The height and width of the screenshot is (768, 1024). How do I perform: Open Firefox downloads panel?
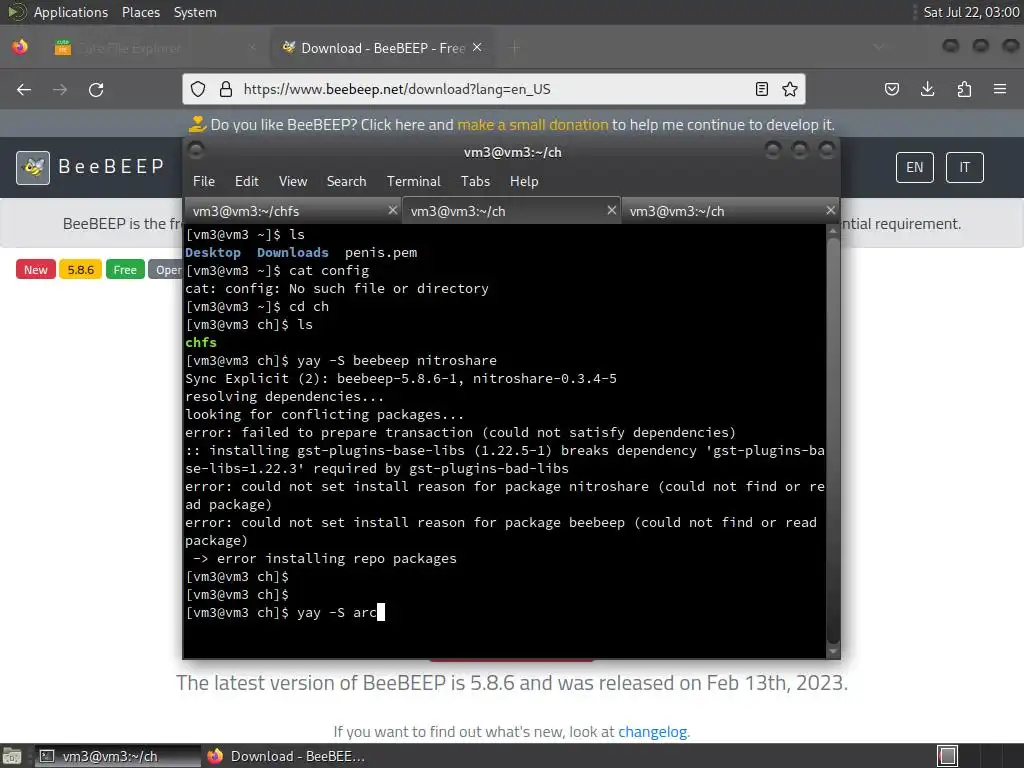click(927, 89)
